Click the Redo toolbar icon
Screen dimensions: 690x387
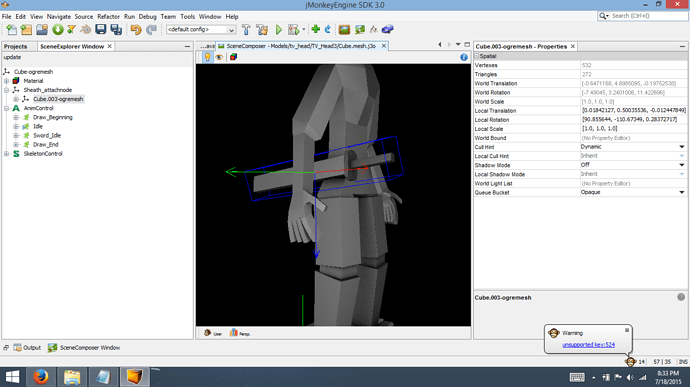[151, 29]
